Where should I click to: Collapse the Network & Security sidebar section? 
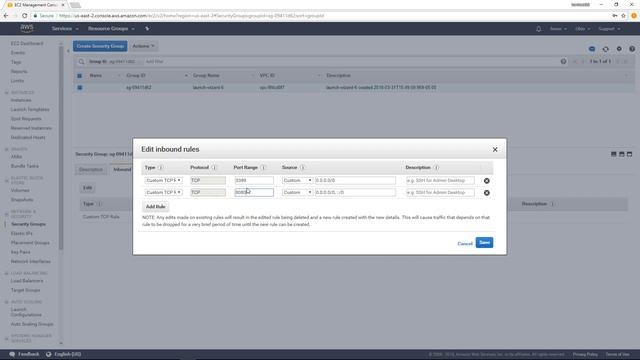(x=7, y=214)
